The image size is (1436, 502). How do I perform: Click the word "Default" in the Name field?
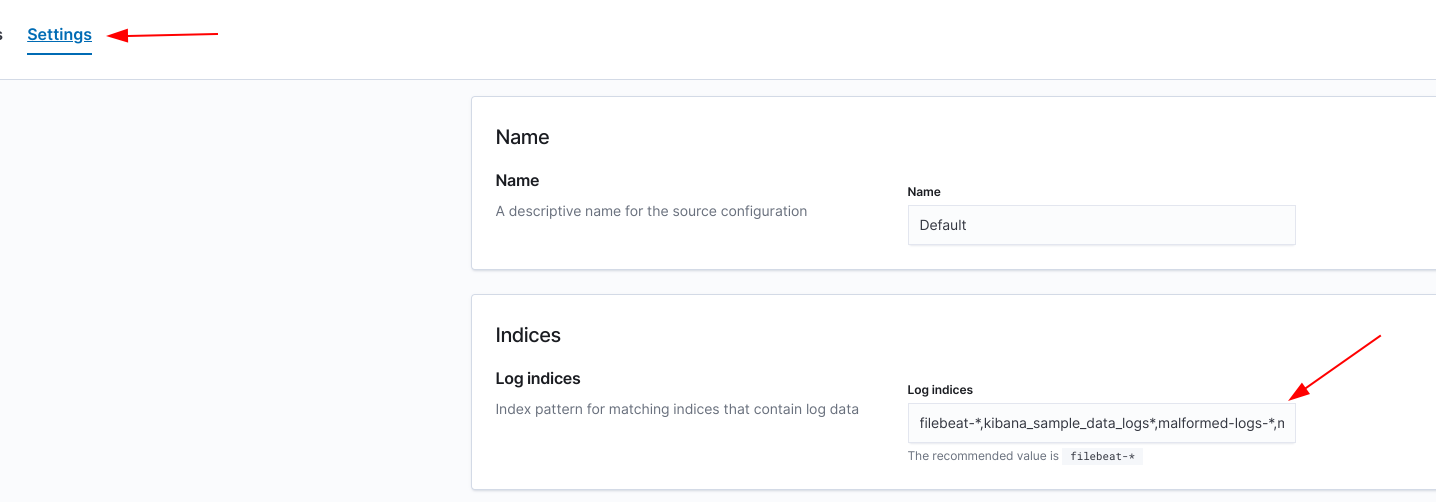pos(943,225)
